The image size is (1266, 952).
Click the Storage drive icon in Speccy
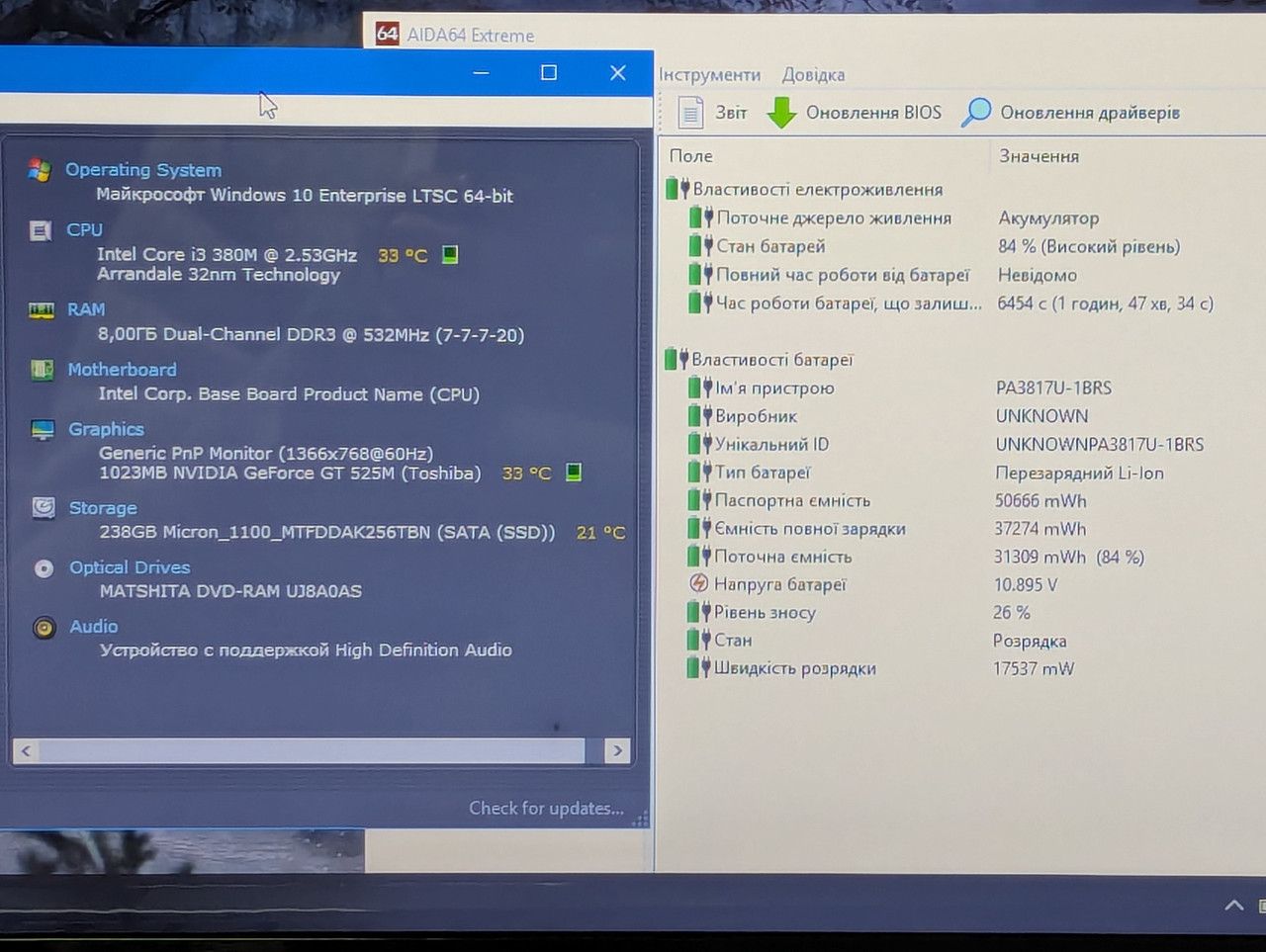click(44, 508)
